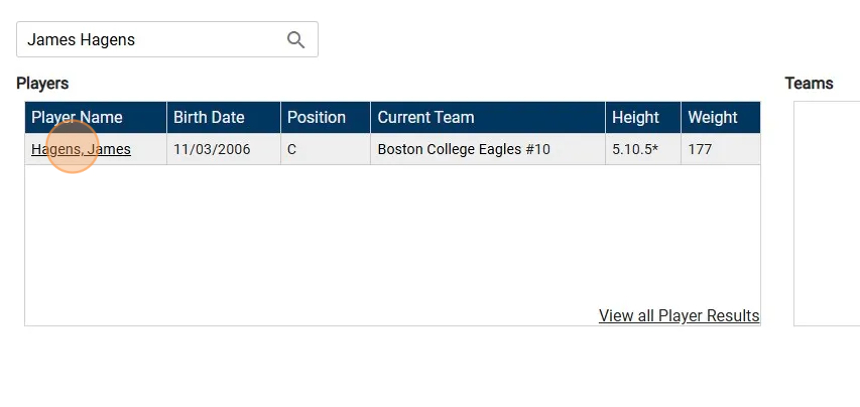Image resolution: width=860 pixels, height=407 pixels.
Task: Select the position cell showing C
Action: 292,150
